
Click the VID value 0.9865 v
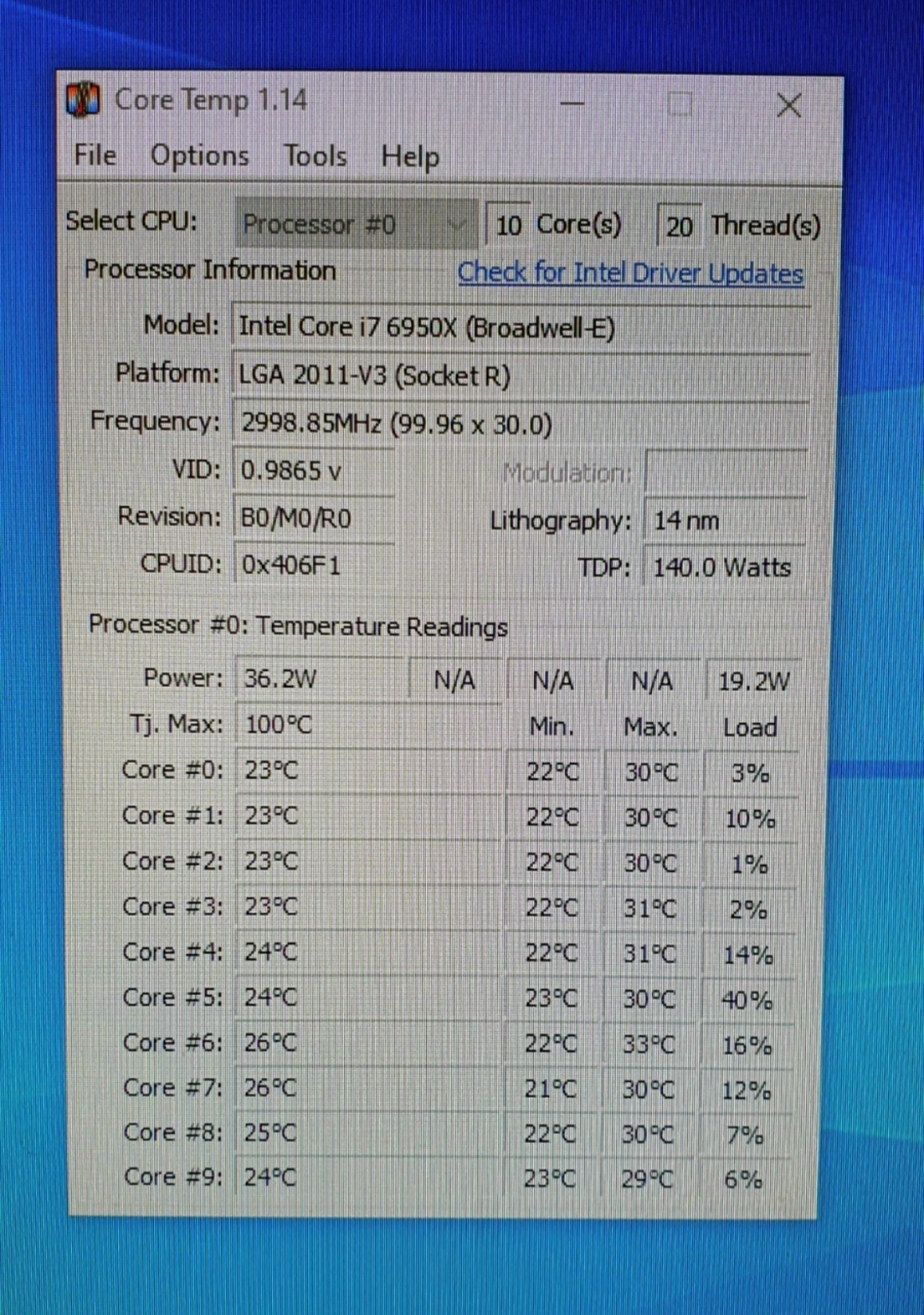(x=314, y=471)
